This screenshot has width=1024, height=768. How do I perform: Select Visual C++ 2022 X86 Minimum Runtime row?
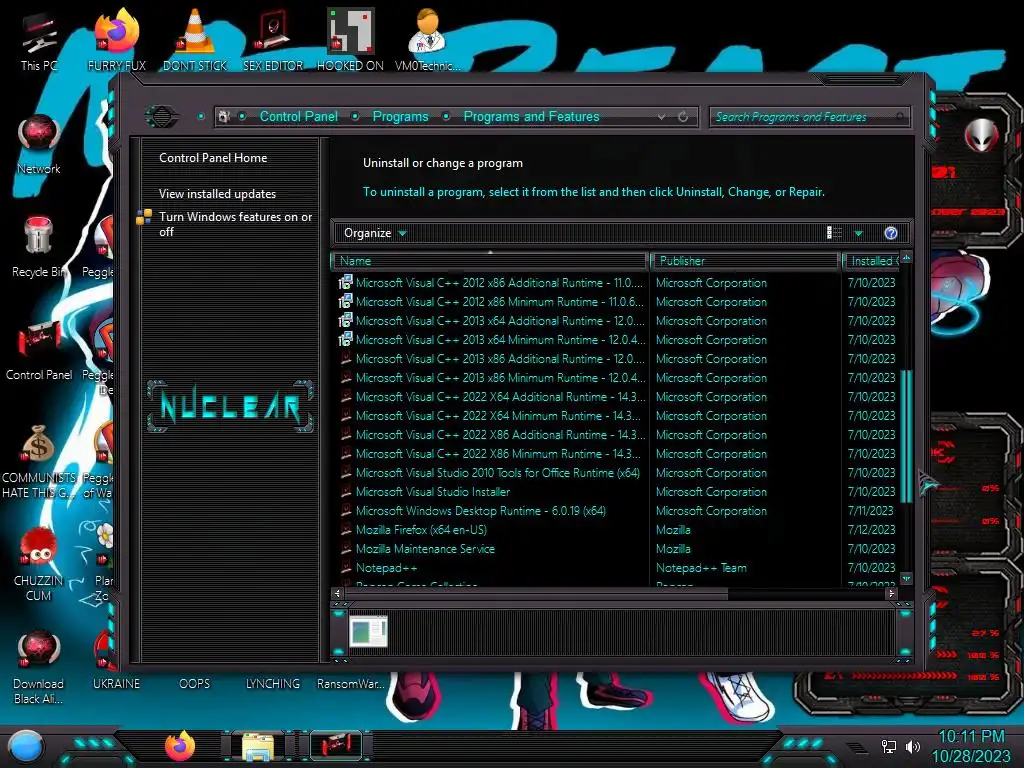tap(617, 454)
